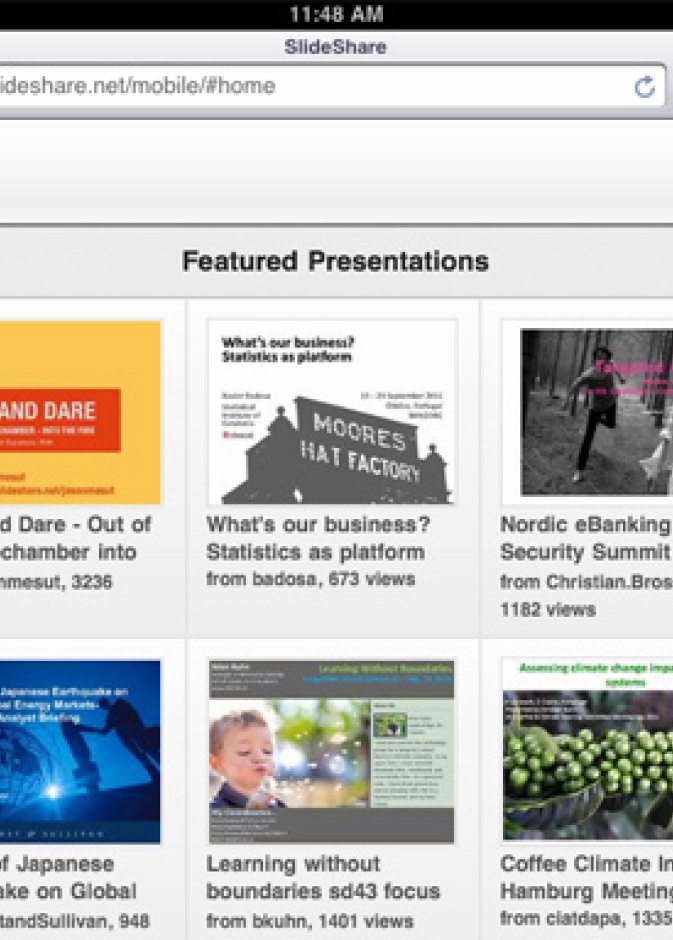Click 'nmesut, 3236' author text

coord(56,582)
